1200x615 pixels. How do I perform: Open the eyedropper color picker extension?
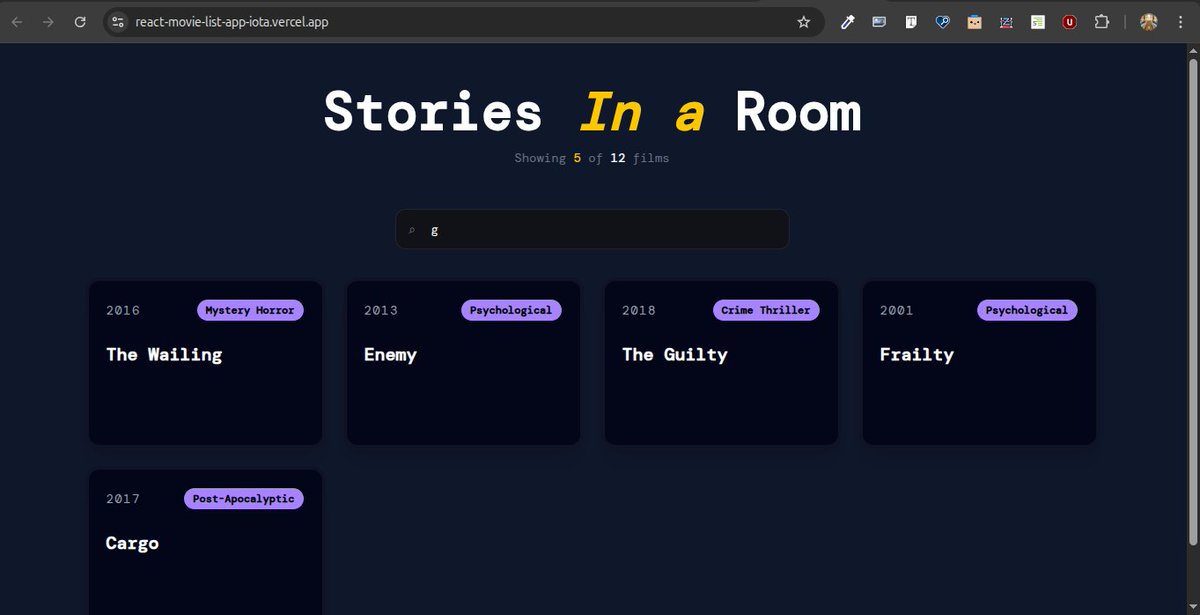[847, 22]
